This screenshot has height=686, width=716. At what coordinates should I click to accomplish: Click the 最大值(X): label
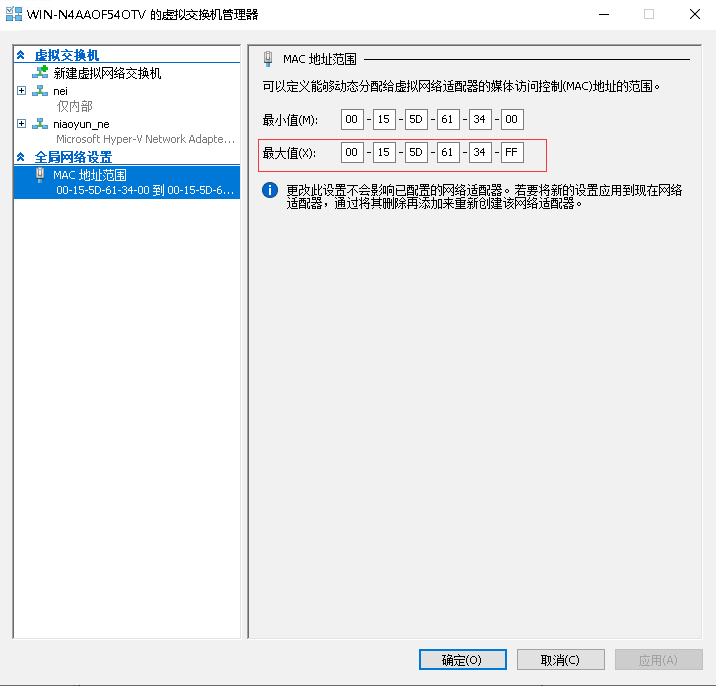[x=289, y=153]
